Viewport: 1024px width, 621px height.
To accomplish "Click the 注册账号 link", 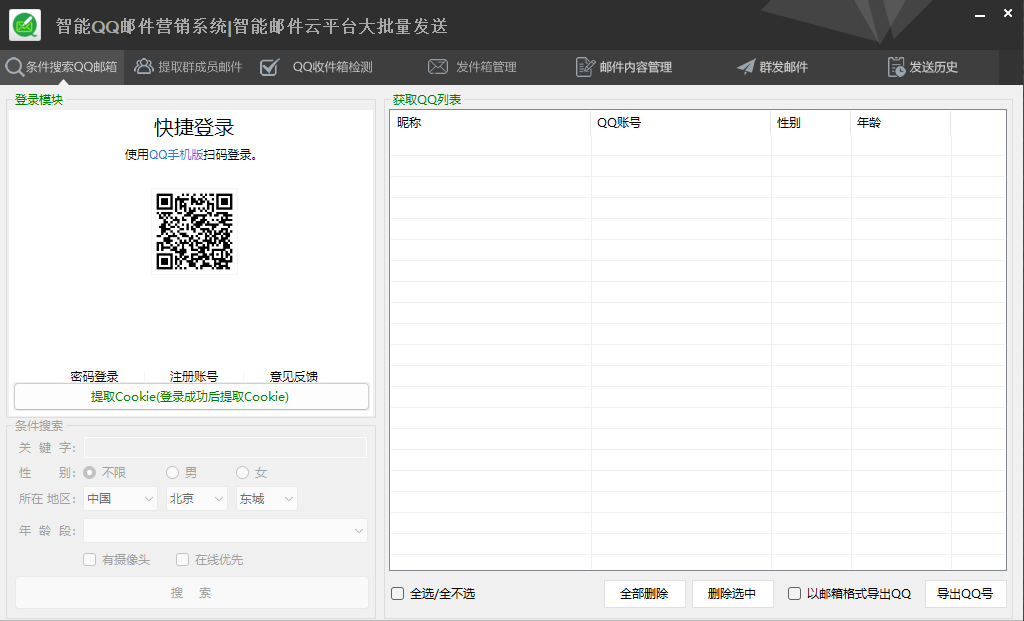I will click(194, 377).
